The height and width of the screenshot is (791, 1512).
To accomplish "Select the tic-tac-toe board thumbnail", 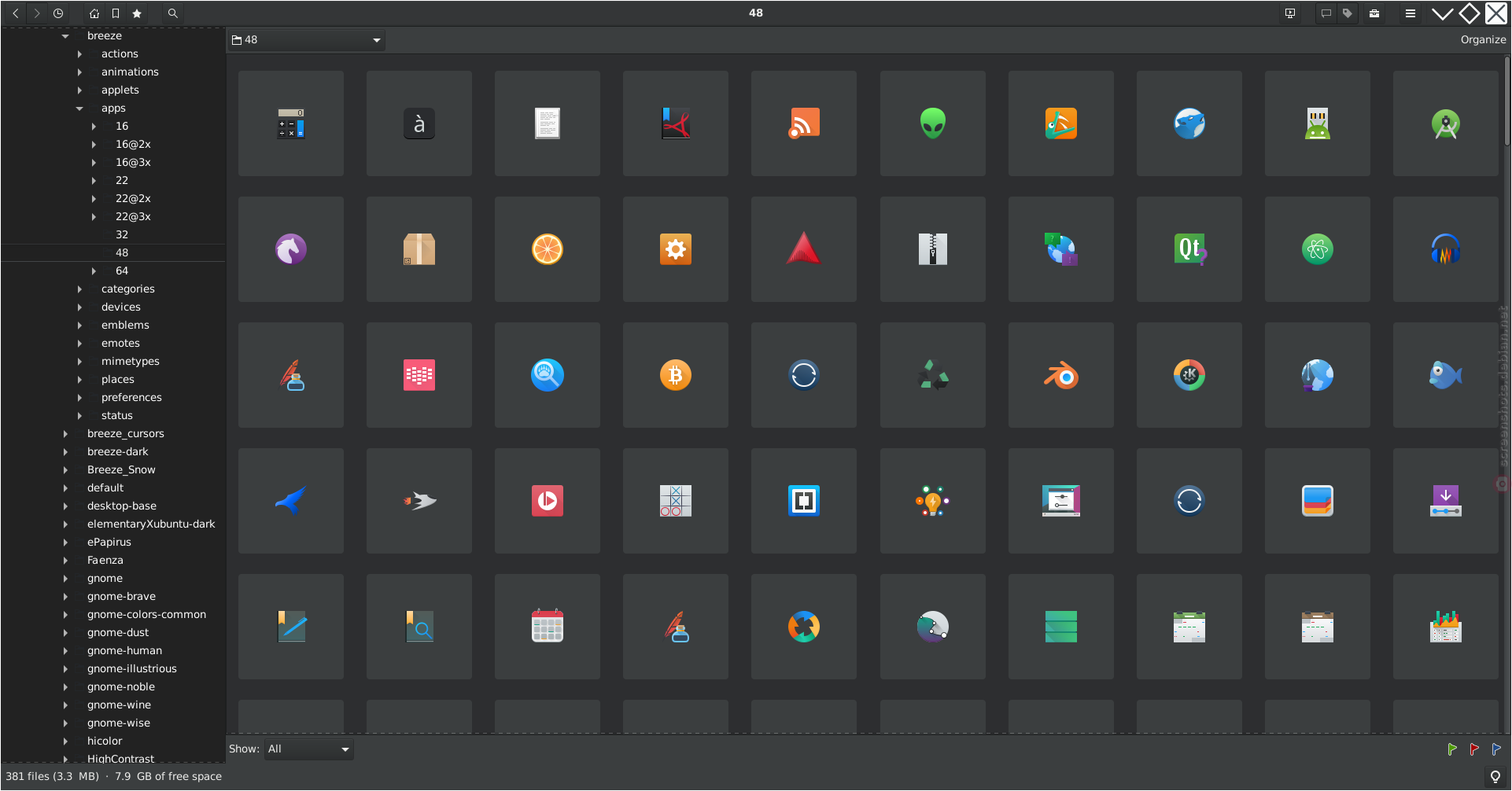I will tap(676, 501).
